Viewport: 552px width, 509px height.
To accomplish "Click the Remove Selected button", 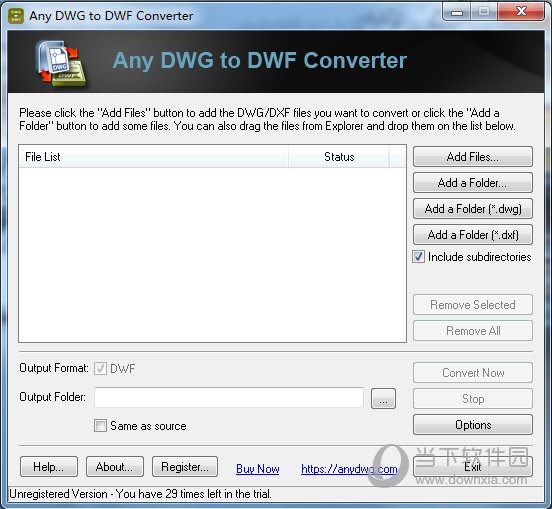I will (472, 305).
